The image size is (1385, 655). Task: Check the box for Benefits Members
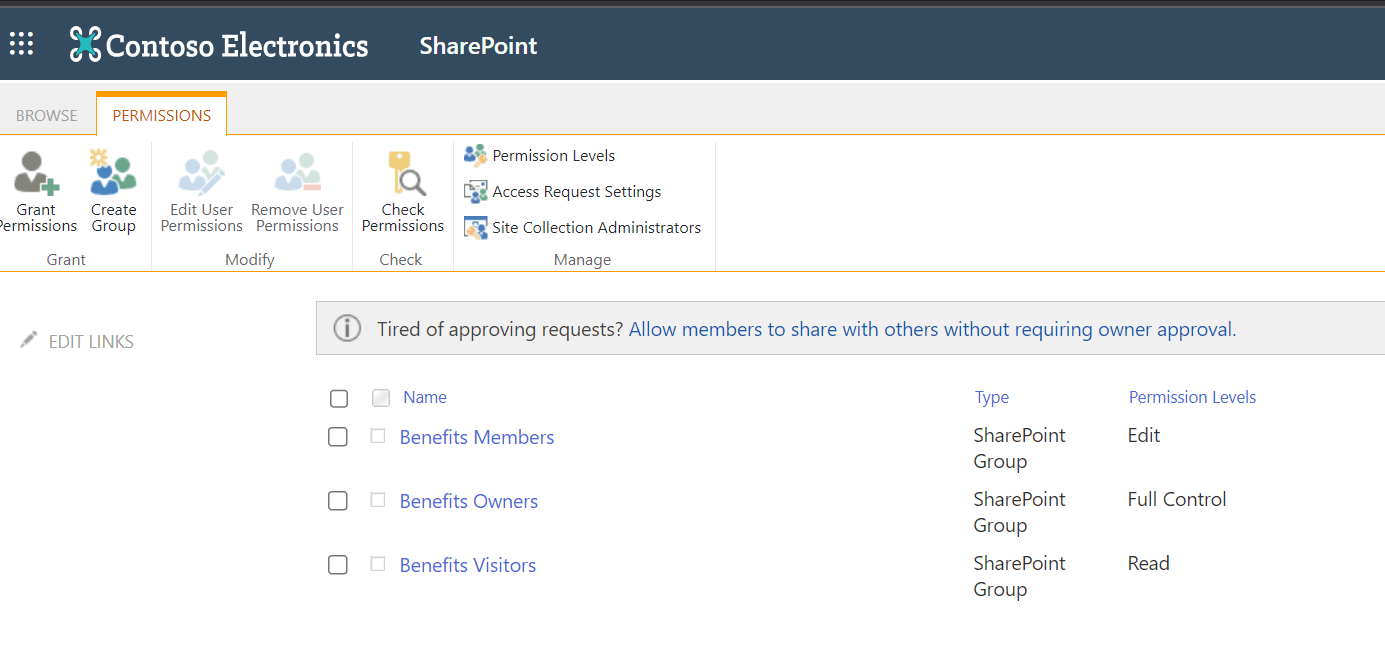pos(338,437)
